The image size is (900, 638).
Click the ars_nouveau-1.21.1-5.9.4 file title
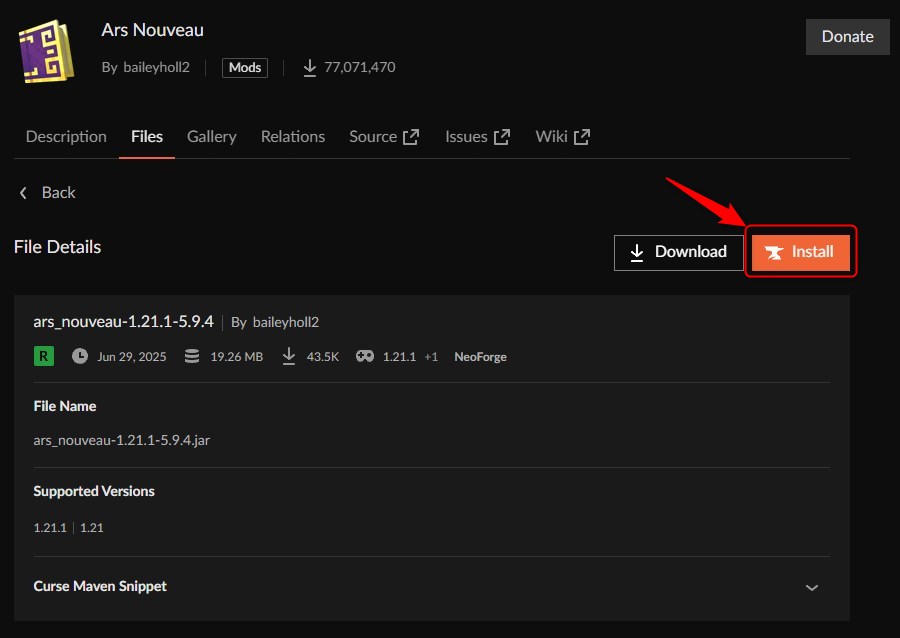click(123, 321)
